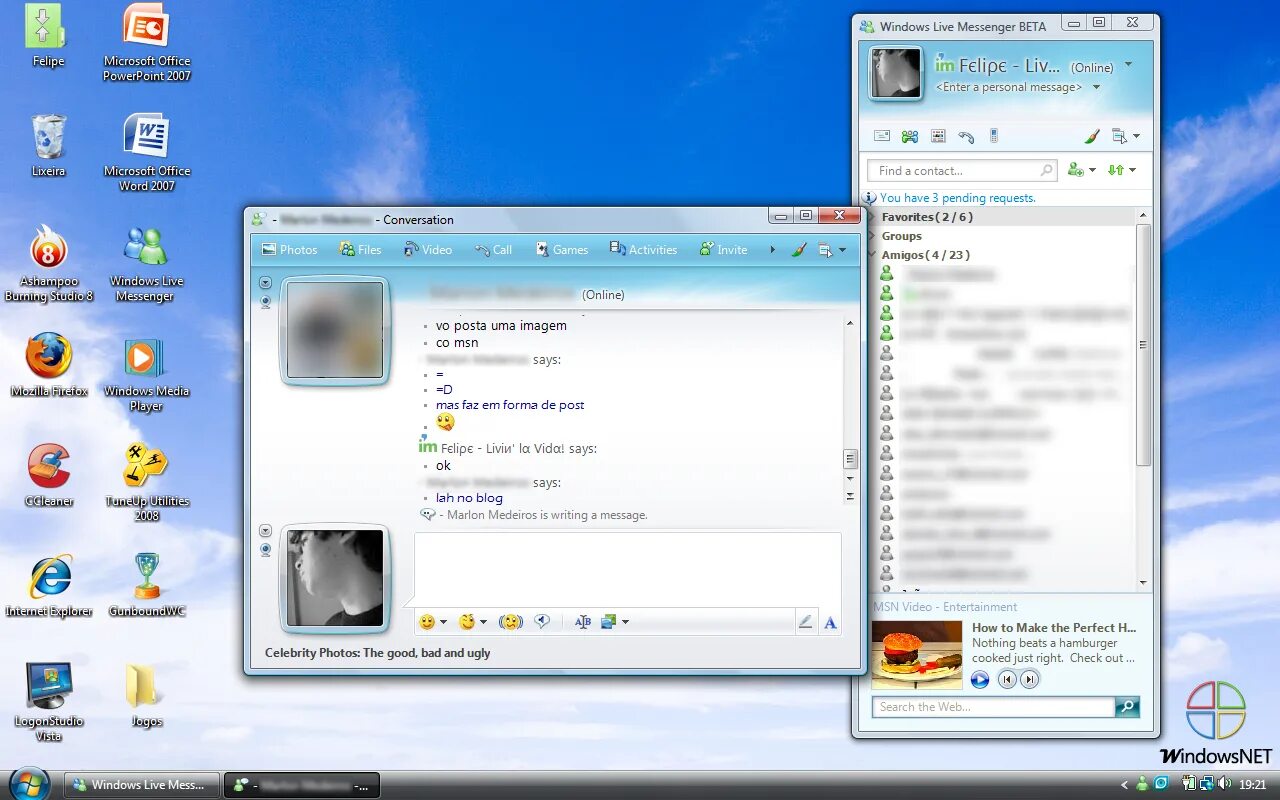Open 'You have 3 pending requests' link
The image size is (1280, 800).
[x=957, y=198]
